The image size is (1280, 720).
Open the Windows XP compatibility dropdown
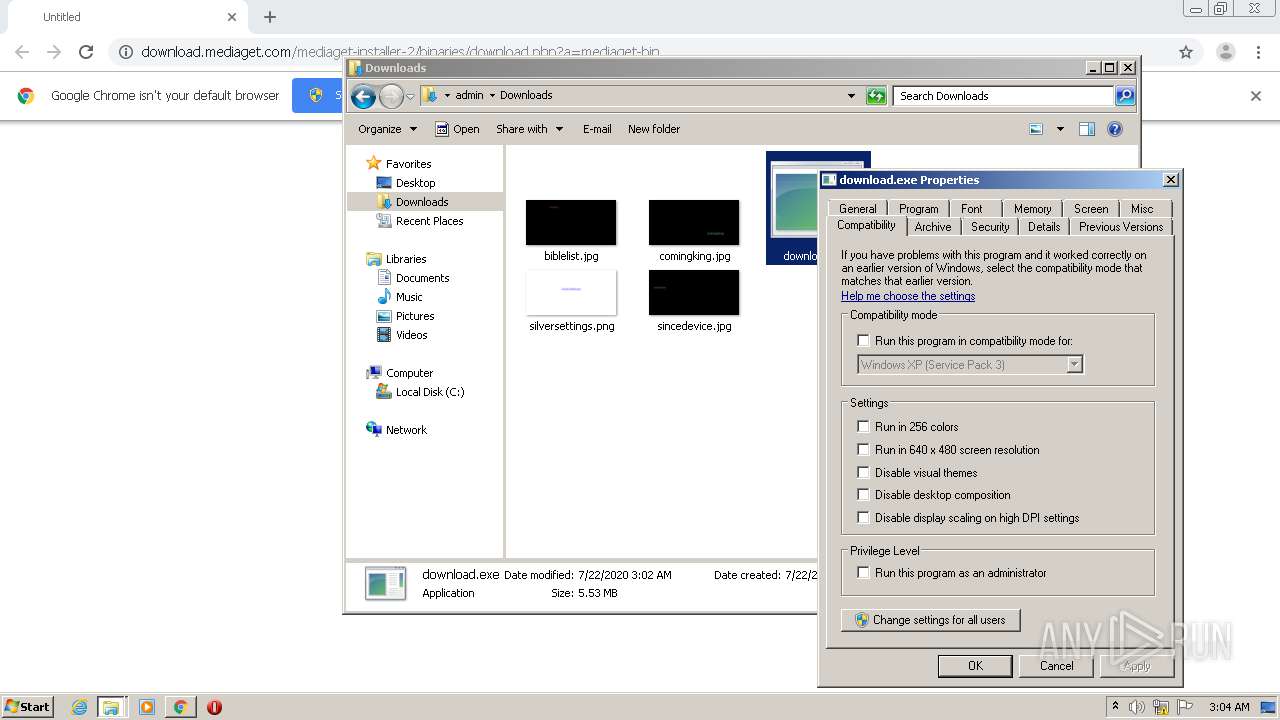tap(1074, 365)
